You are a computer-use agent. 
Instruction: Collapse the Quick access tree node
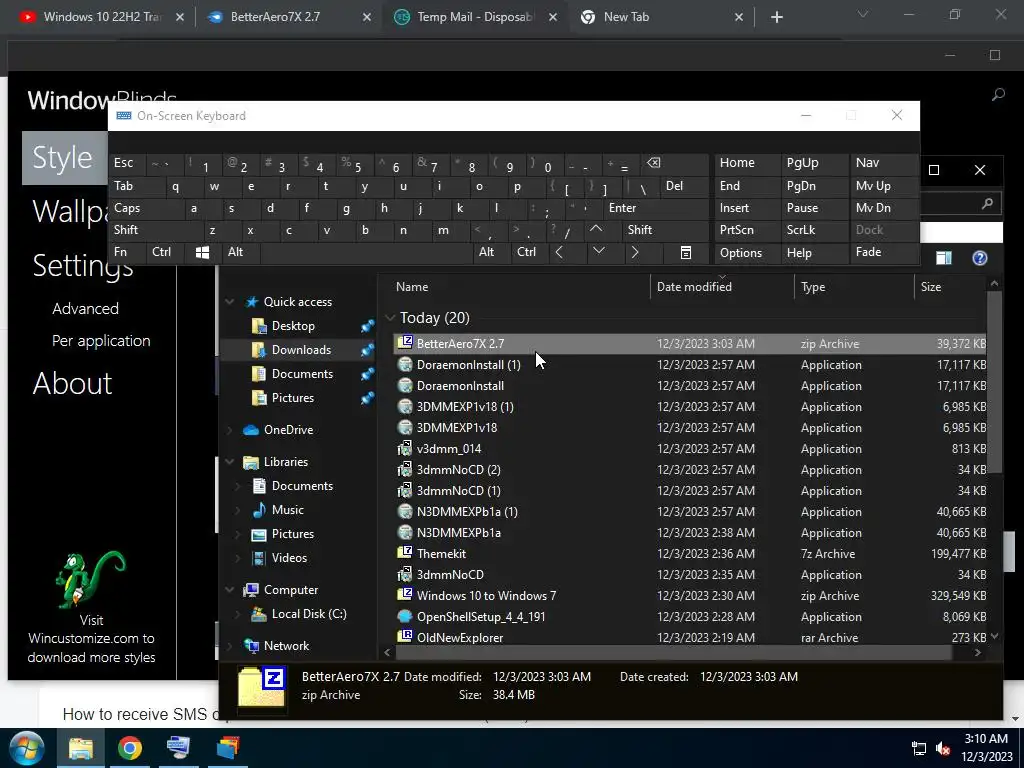coord(229,302)
